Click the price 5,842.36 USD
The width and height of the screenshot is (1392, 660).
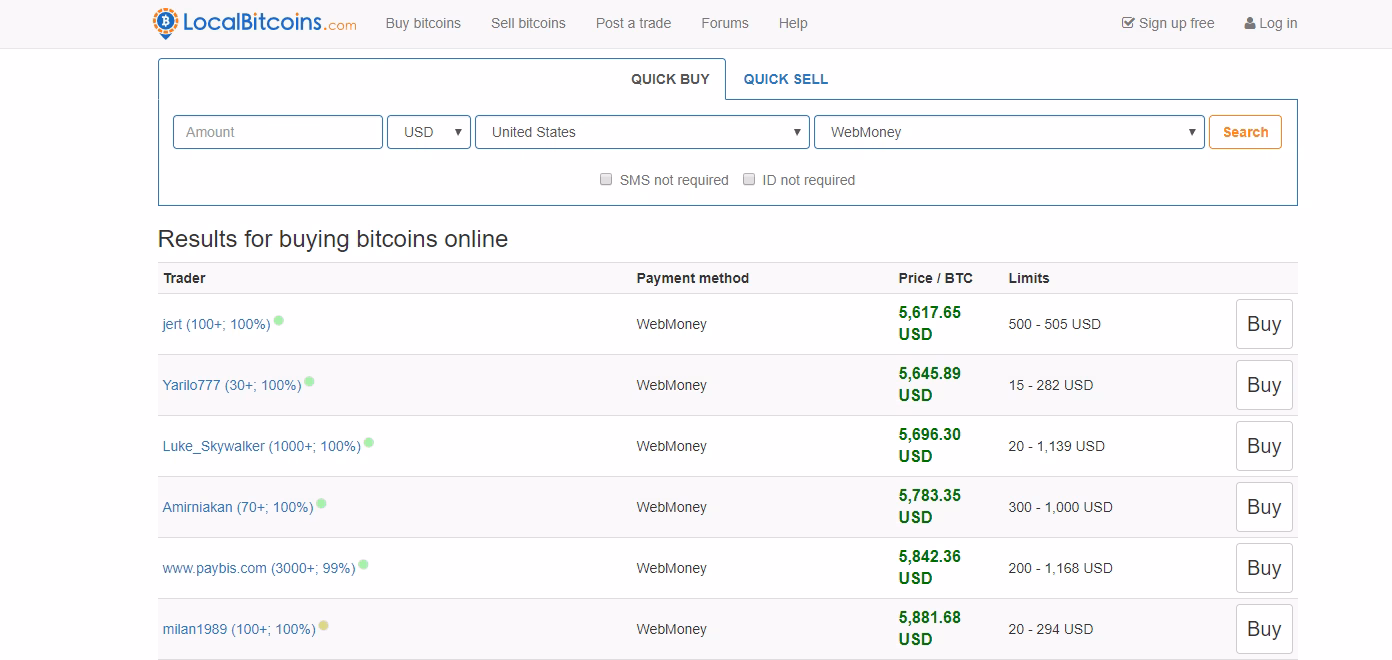(930, 567)
